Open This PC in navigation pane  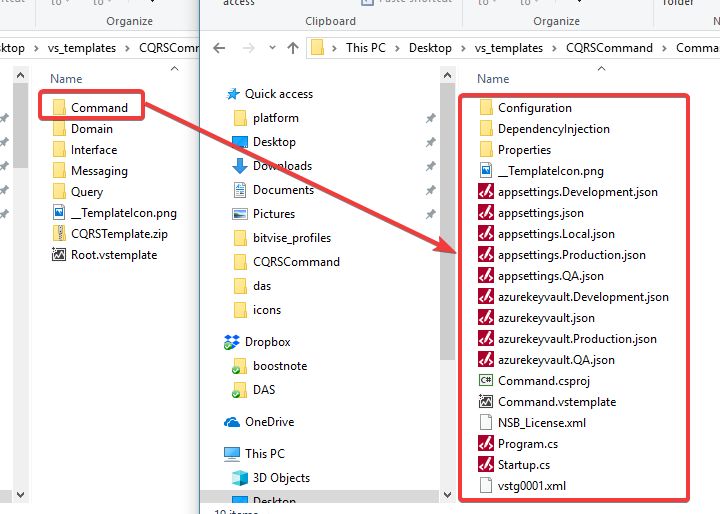(254, 453)
